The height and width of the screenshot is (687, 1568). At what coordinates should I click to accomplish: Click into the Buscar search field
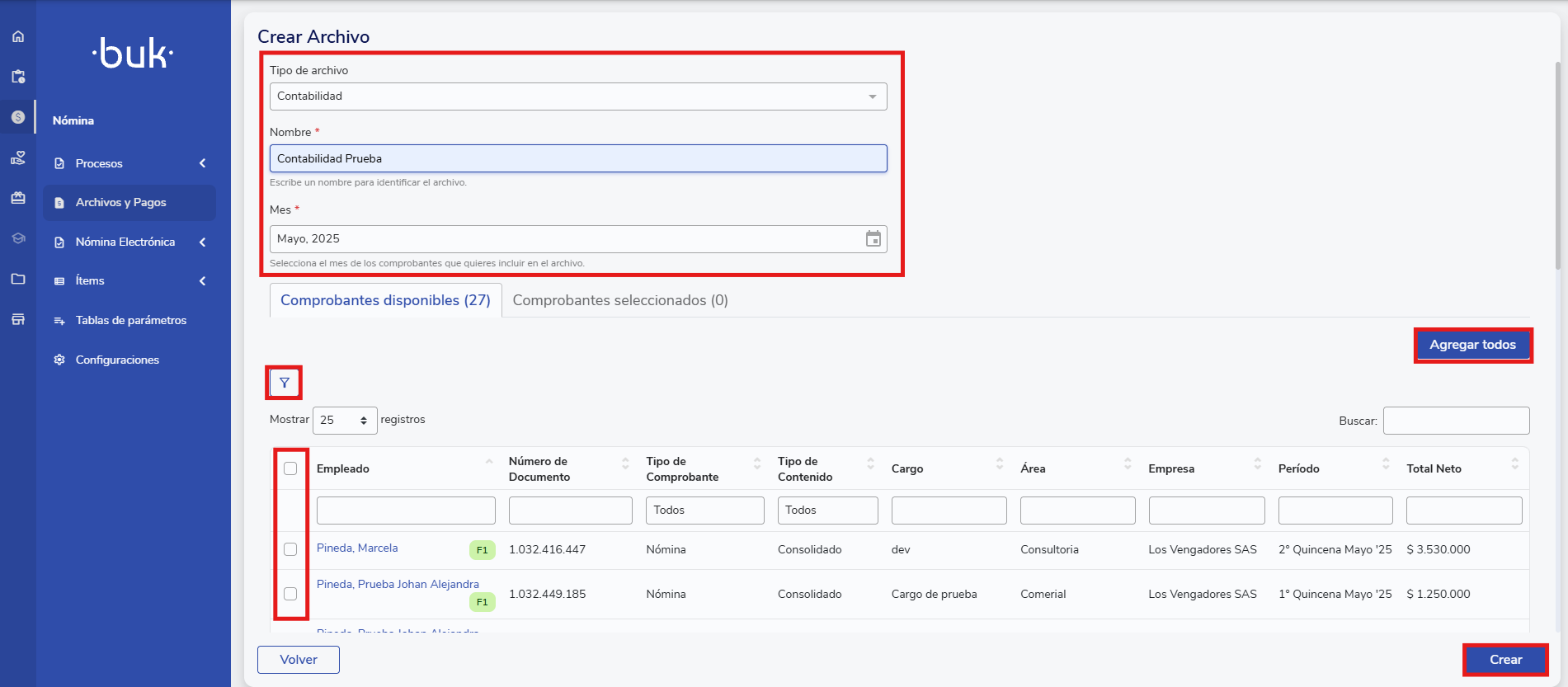(1456, 421)
